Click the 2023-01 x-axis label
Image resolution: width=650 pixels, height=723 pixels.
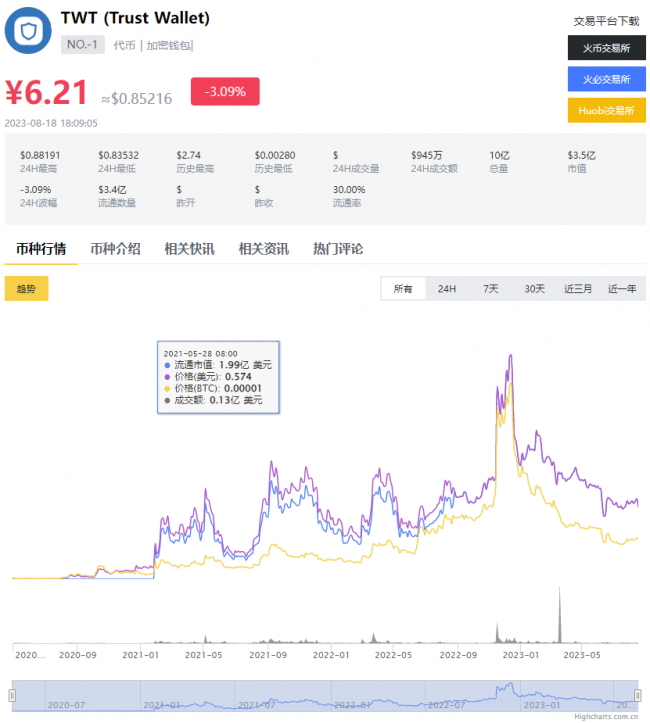pos(520,655)
